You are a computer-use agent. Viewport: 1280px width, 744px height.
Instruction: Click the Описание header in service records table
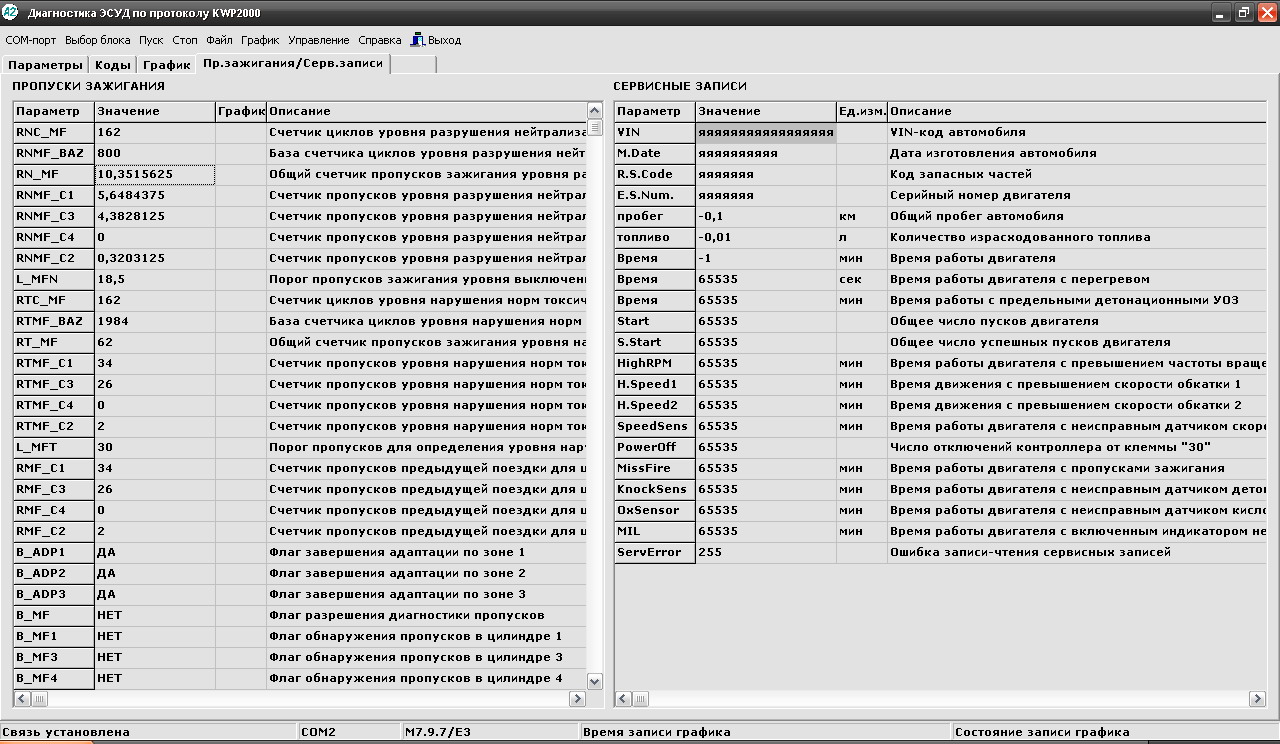point(1077,111)
